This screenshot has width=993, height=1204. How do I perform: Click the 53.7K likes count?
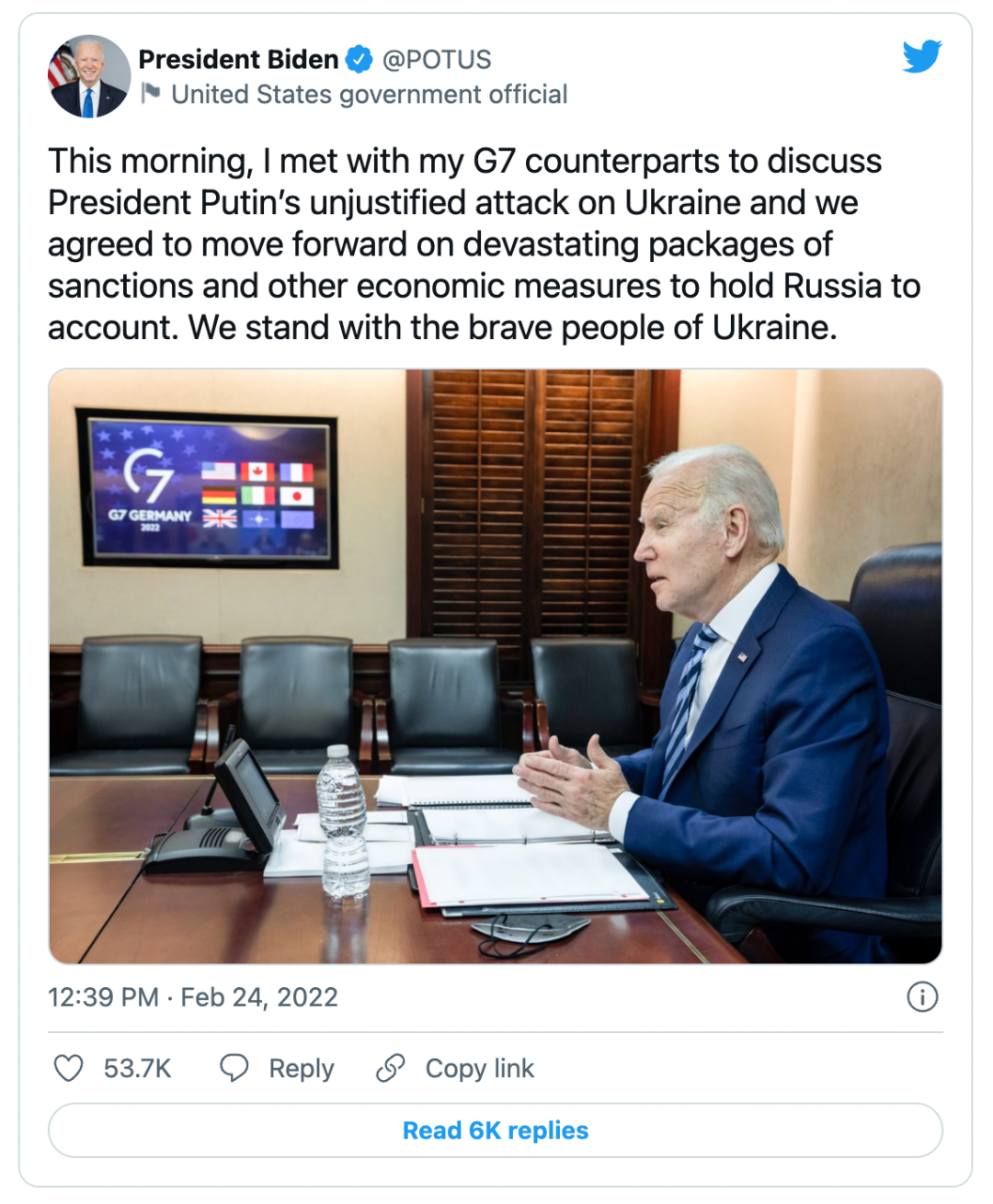coord(138,1068)
